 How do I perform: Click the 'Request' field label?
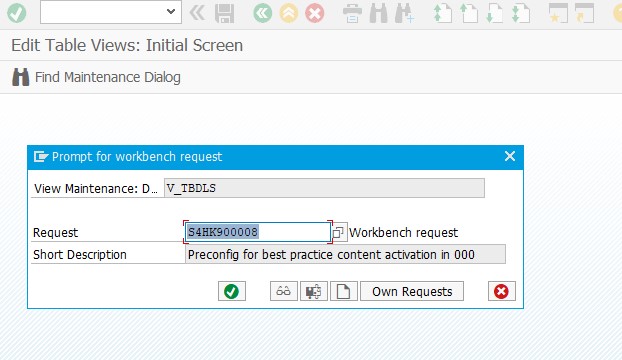pyautogui.click(x=56, y=232)
